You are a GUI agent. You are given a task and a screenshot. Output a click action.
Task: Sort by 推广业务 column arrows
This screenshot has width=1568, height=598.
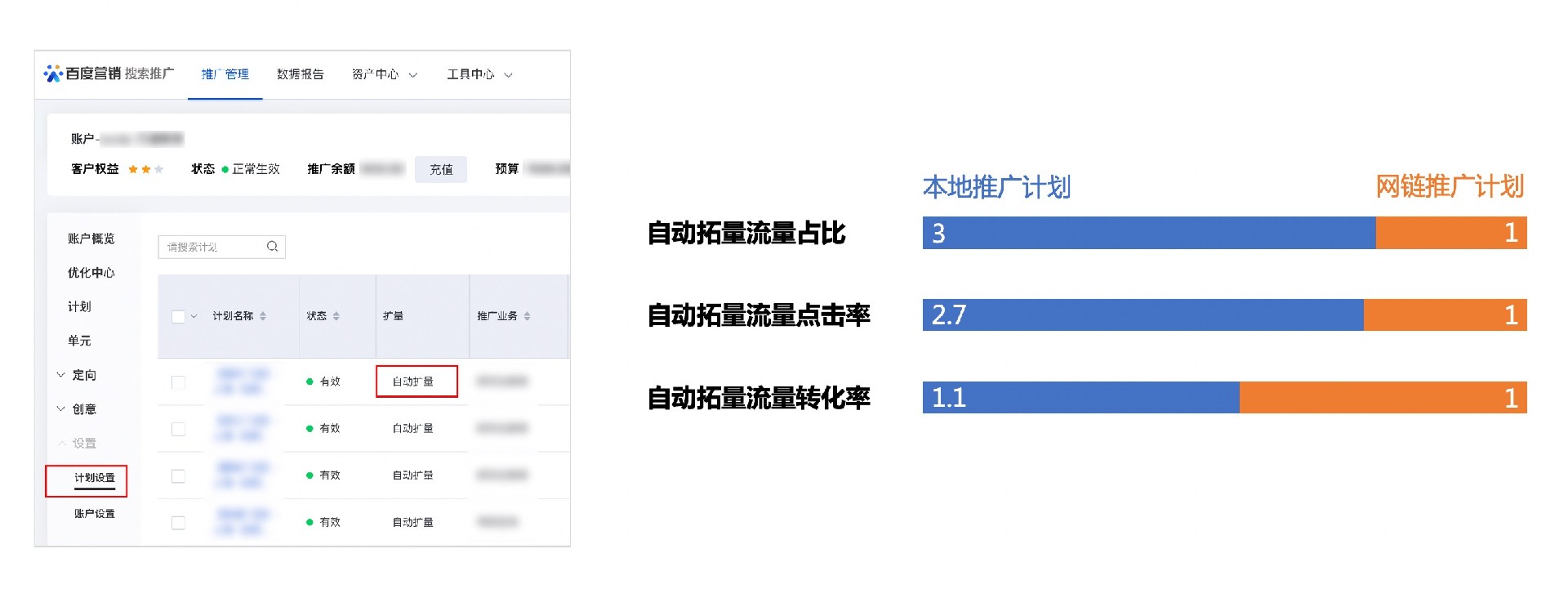tap(527, 316)
